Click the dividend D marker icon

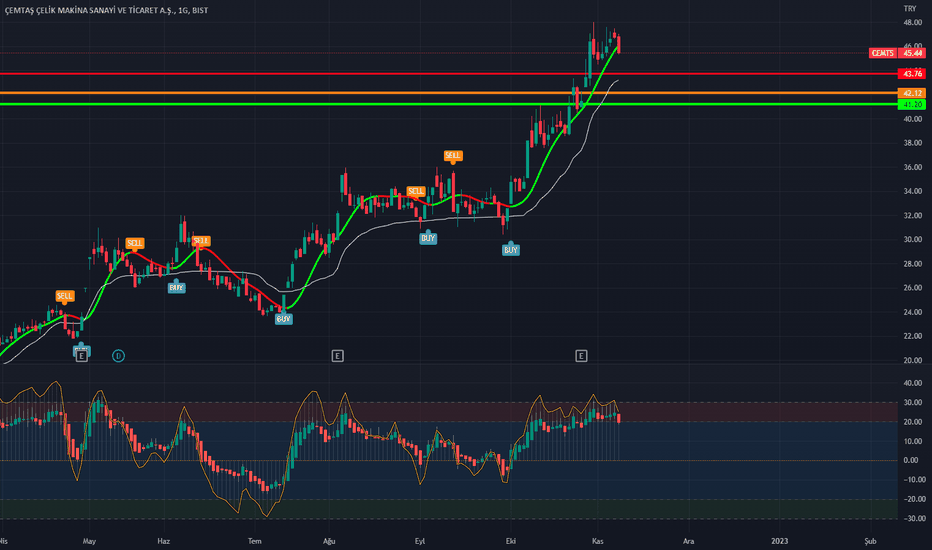pos(118,355)
